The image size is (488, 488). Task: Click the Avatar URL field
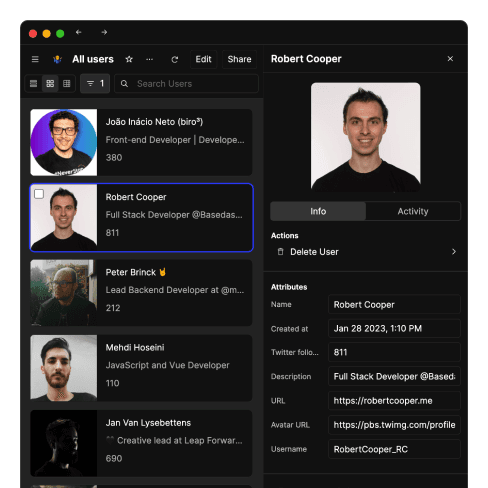pos(394,425)
